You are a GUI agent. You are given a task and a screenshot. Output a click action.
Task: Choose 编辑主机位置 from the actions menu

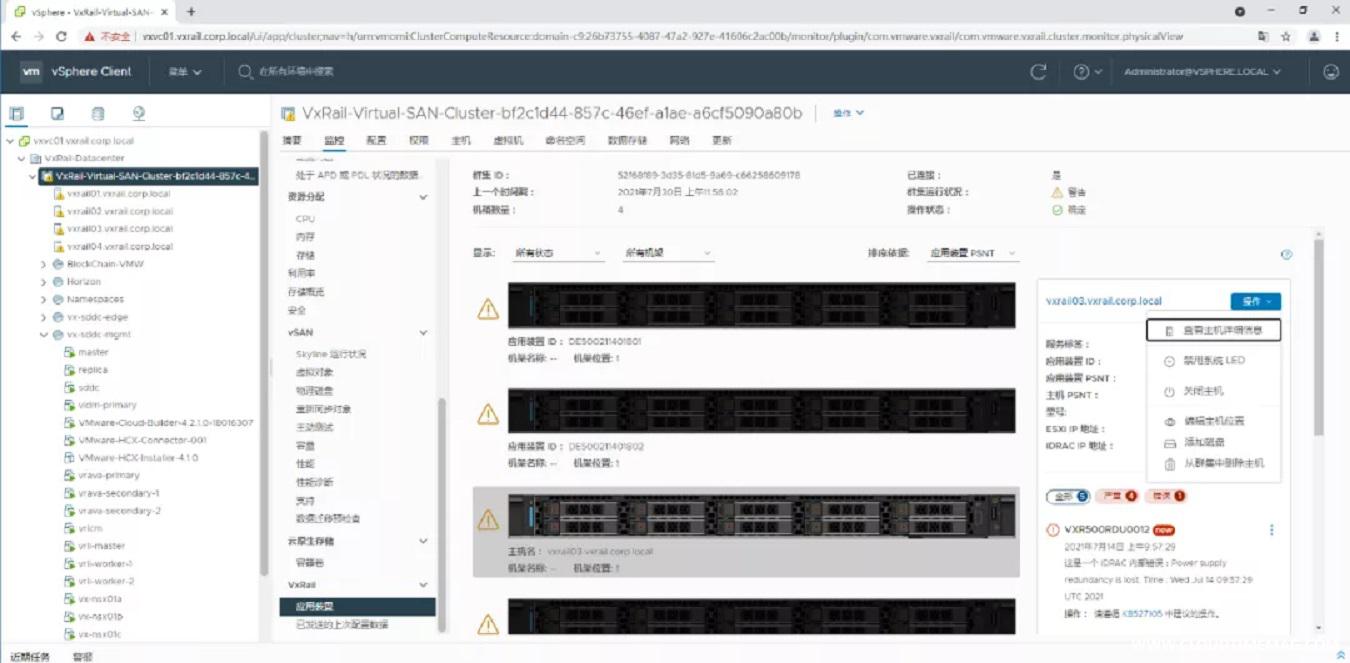point(1213,421)
